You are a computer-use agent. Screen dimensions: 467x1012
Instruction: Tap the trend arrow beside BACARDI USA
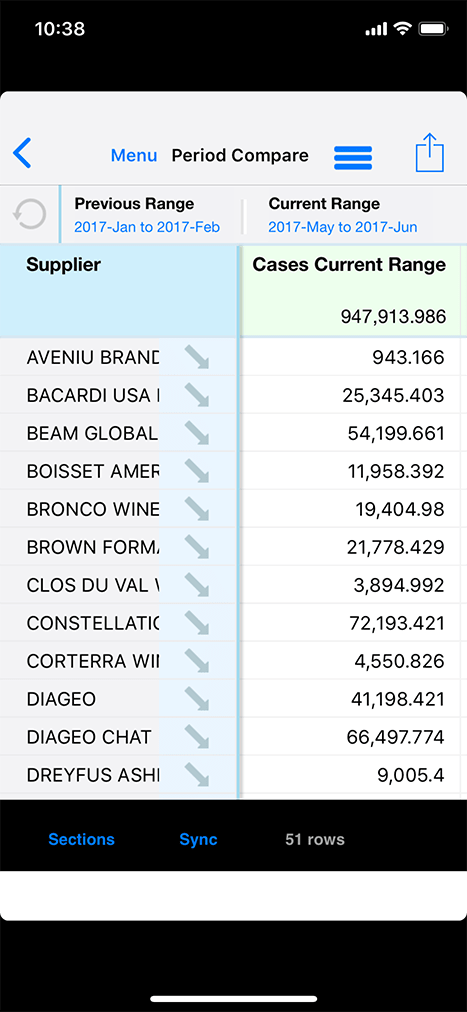point(197,395)
